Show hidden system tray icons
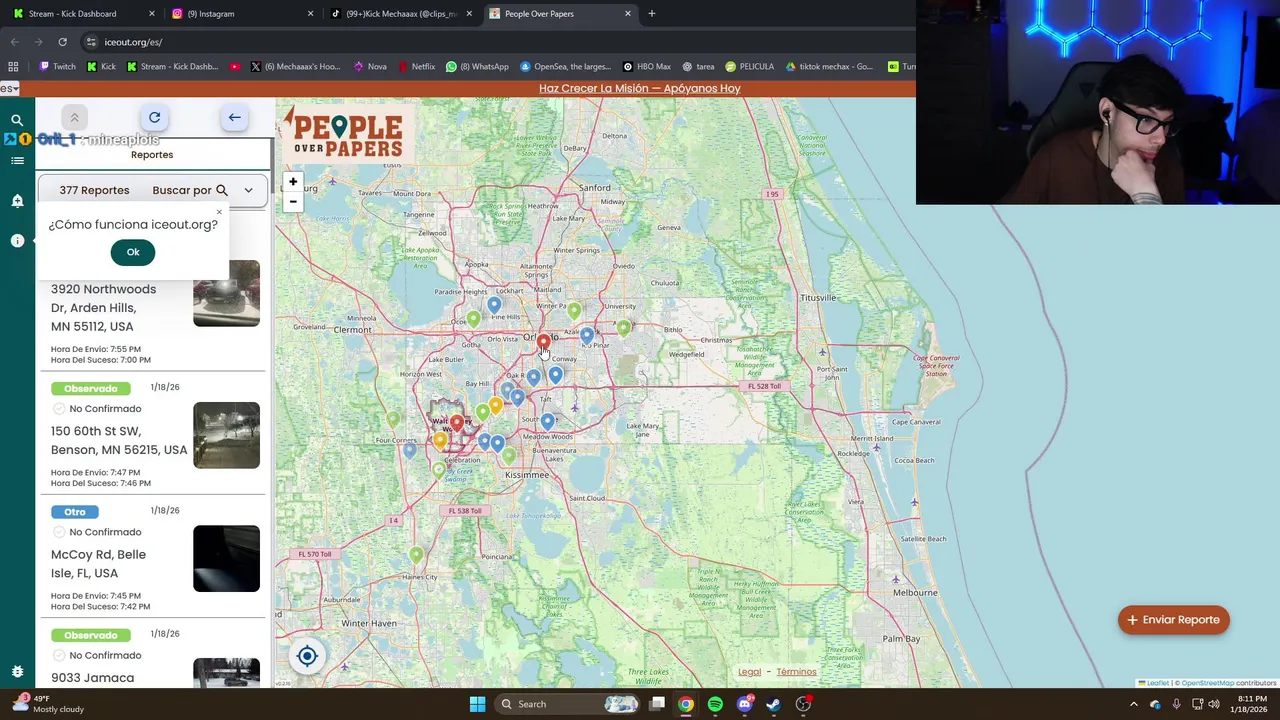The height and width of the screenshot is (720, 1280). [x=1133, y=704]
